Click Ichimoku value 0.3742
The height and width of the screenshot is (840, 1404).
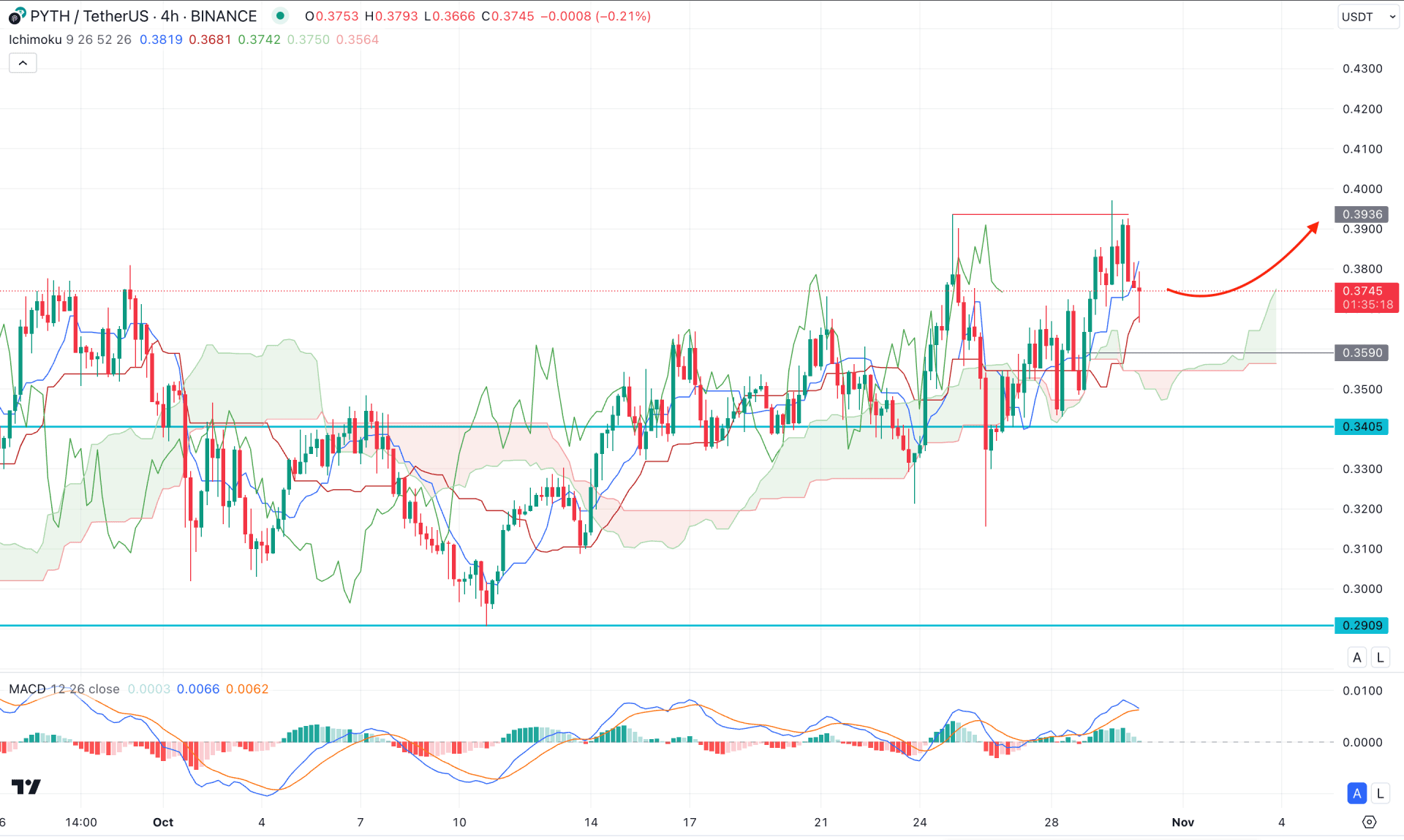pos(259,39)
